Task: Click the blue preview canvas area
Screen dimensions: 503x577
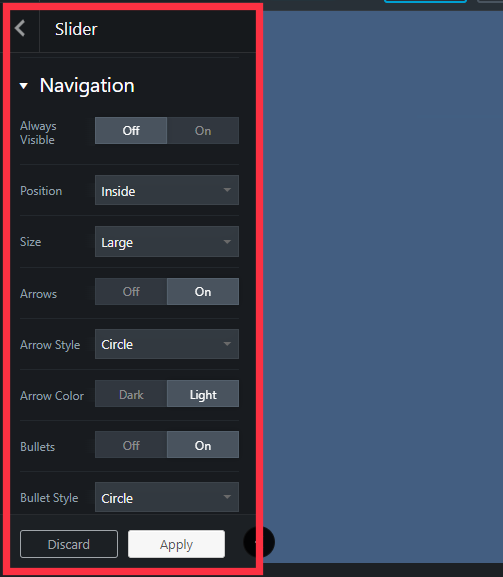Action: click(x=383, y=286)
